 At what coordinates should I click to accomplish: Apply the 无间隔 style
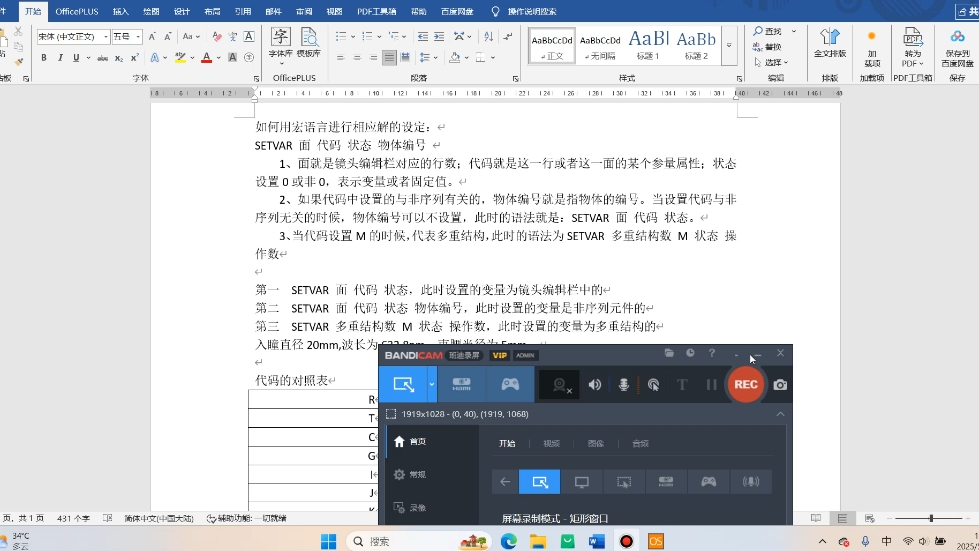click(600, 45)
